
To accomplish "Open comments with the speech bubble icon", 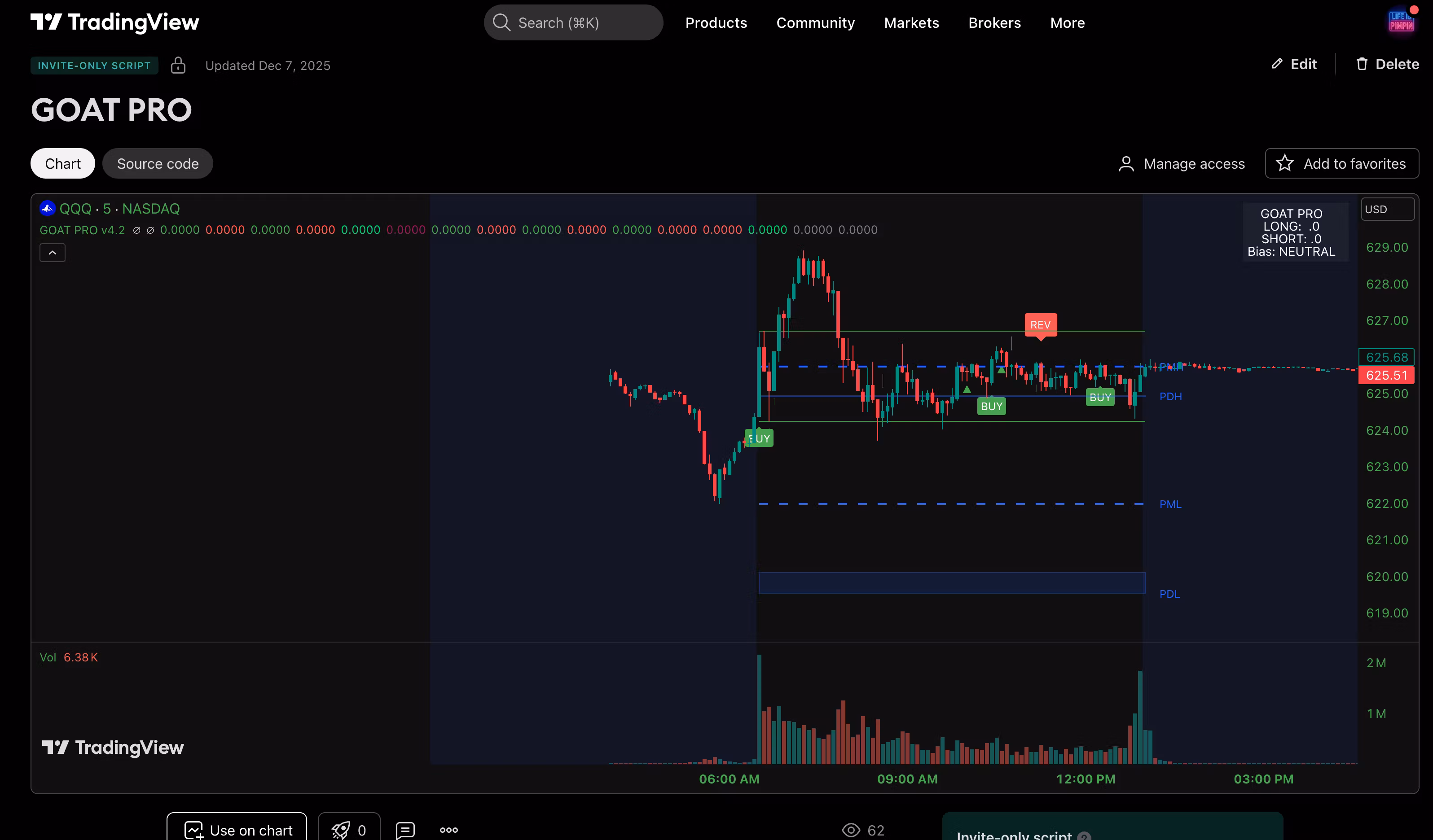I will [405, 830].
